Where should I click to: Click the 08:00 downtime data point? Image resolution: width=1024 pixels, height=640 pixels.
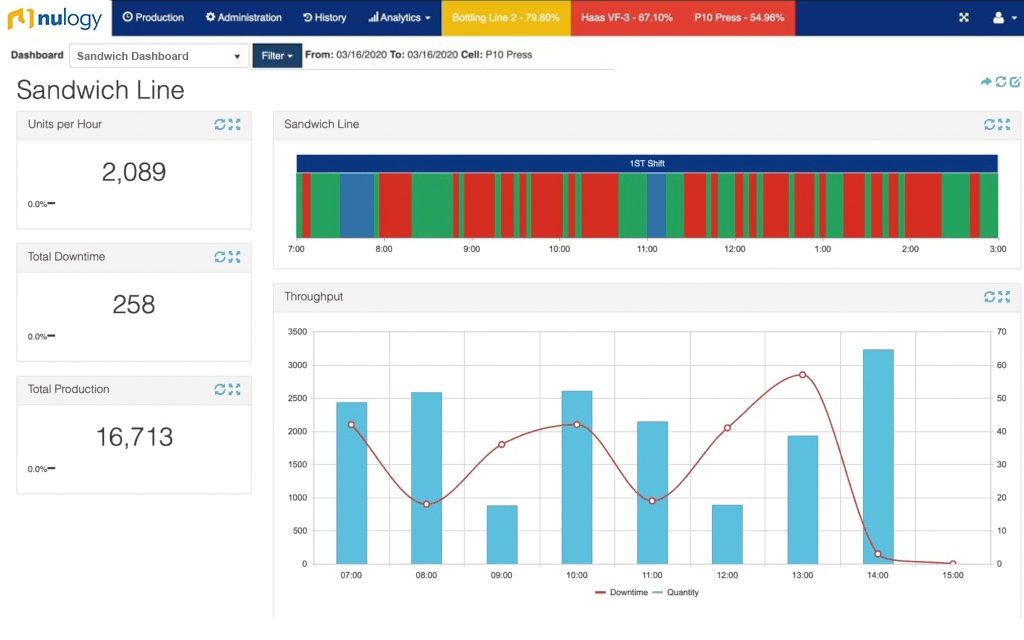tap(426, 504)
